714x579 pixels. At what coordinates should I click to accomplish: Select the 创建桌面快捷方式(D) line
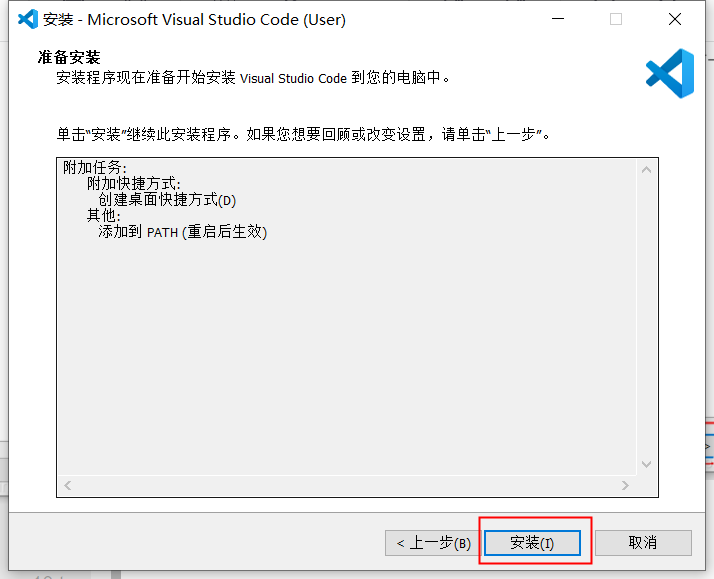coord(167,199)
